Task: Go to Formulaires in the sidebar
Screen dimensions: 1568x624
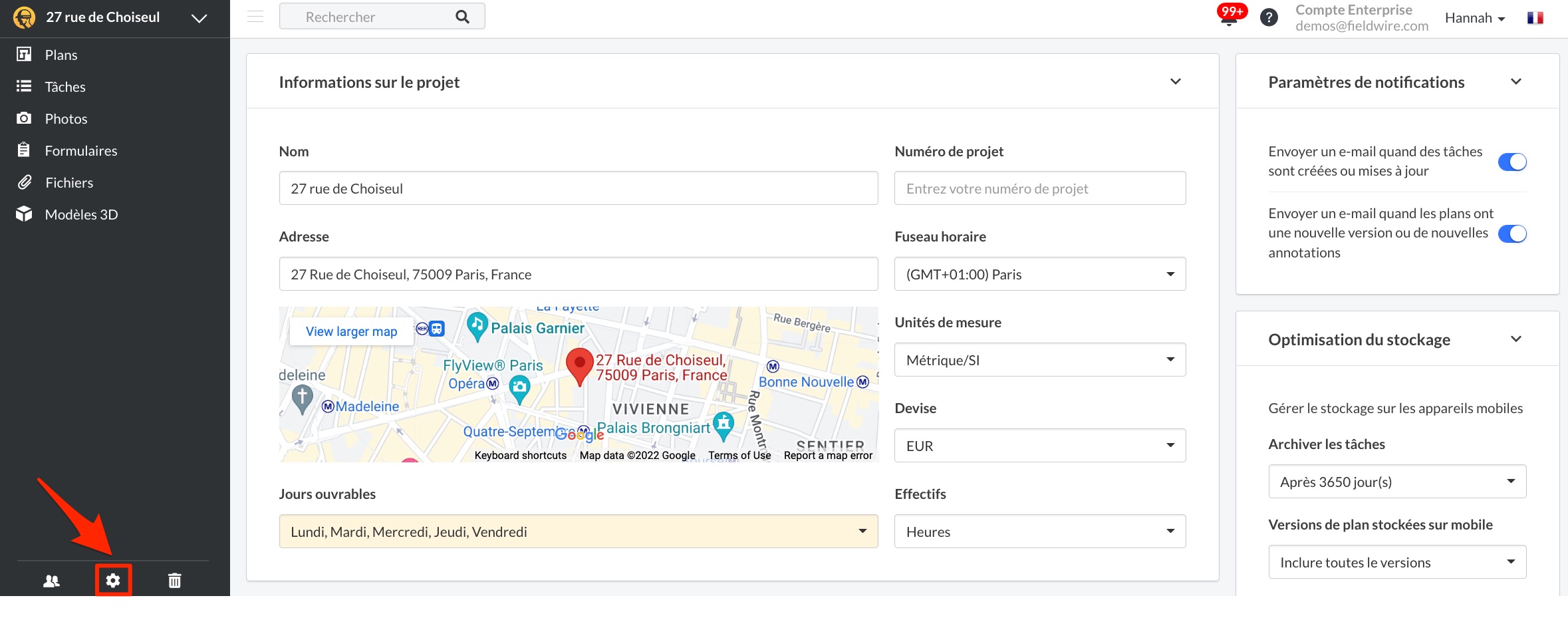Action: (x=80, y=150)
